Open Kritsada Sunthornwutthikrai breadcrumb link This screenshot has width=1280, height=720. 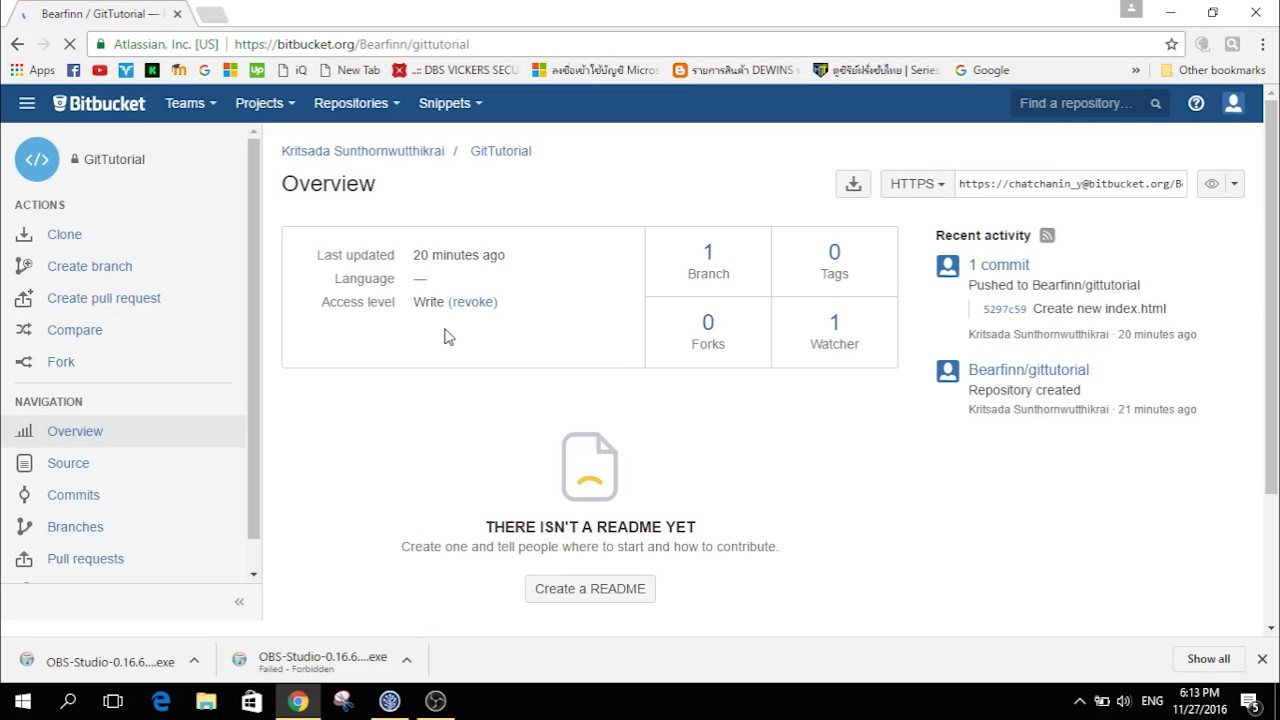point(363,151)
